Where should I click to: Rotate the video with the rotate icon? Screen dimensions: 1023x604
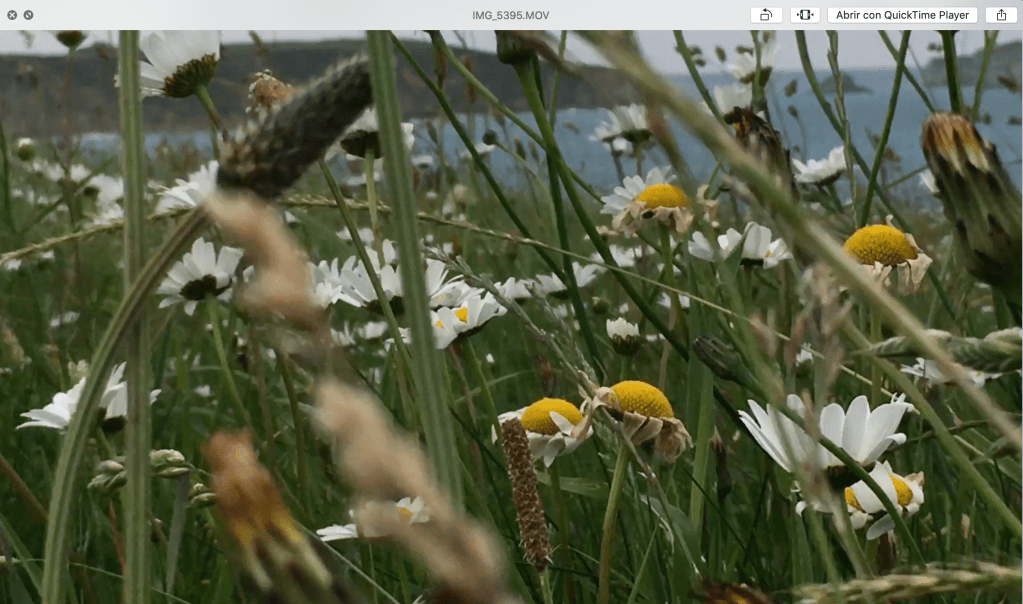click(x=765, y=15)
